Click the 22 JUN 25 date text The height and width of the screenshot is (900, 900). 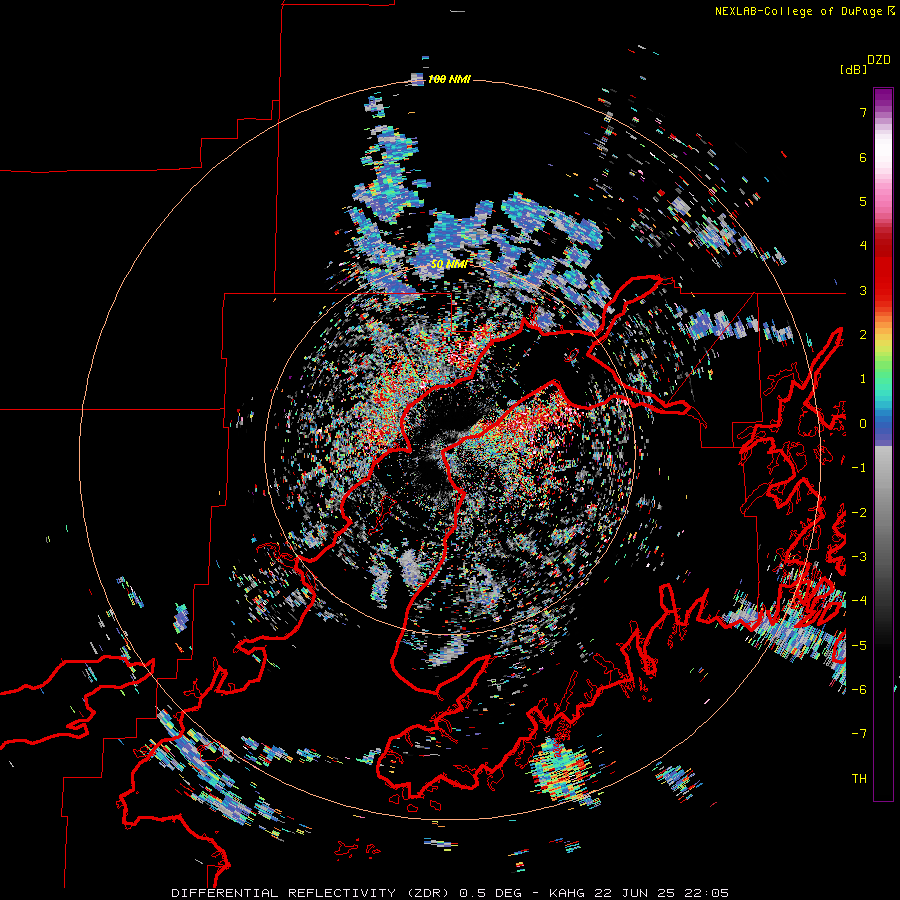coord(636,893)
